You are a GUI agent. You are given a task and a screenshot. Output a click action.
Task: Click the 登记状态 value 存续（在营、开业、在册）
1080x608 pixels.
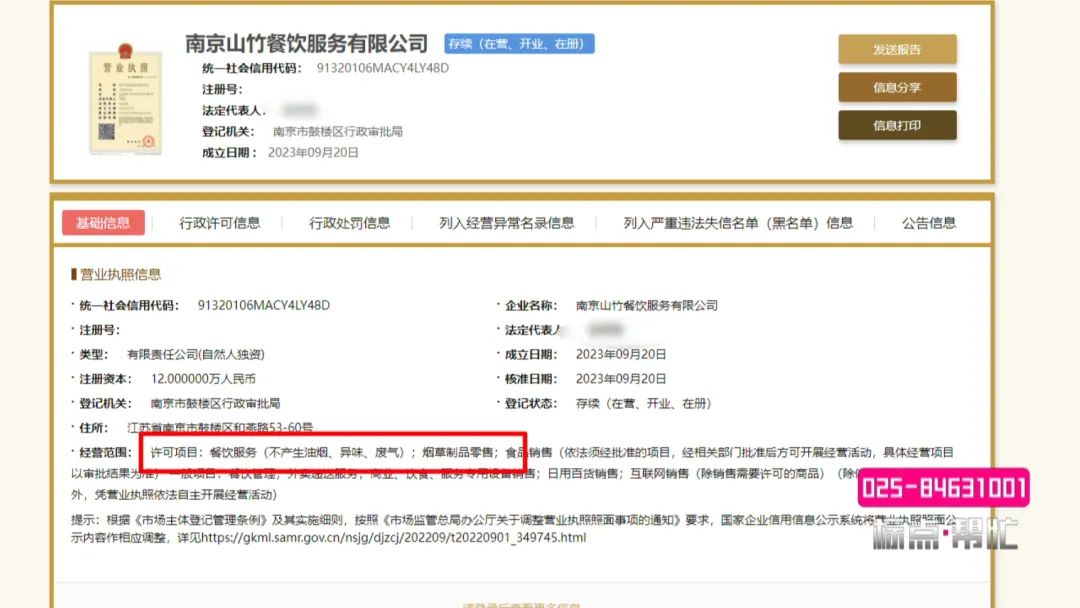(x=643, y=403)
